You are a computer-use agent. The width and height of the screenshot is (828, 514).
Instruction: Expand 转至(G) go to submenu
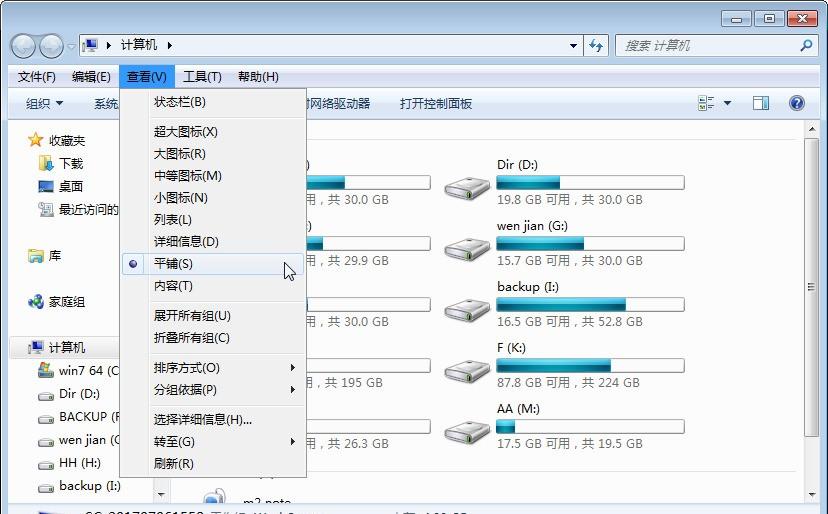click(x=213, y=442)
